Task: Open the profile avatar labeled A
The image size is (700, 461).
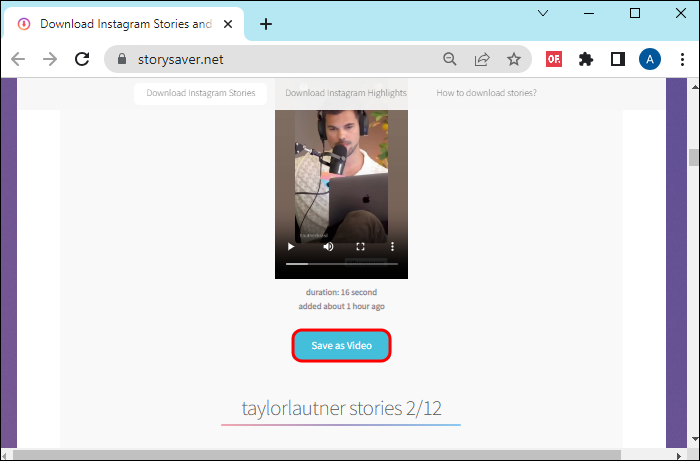Action: coord(650,59)
